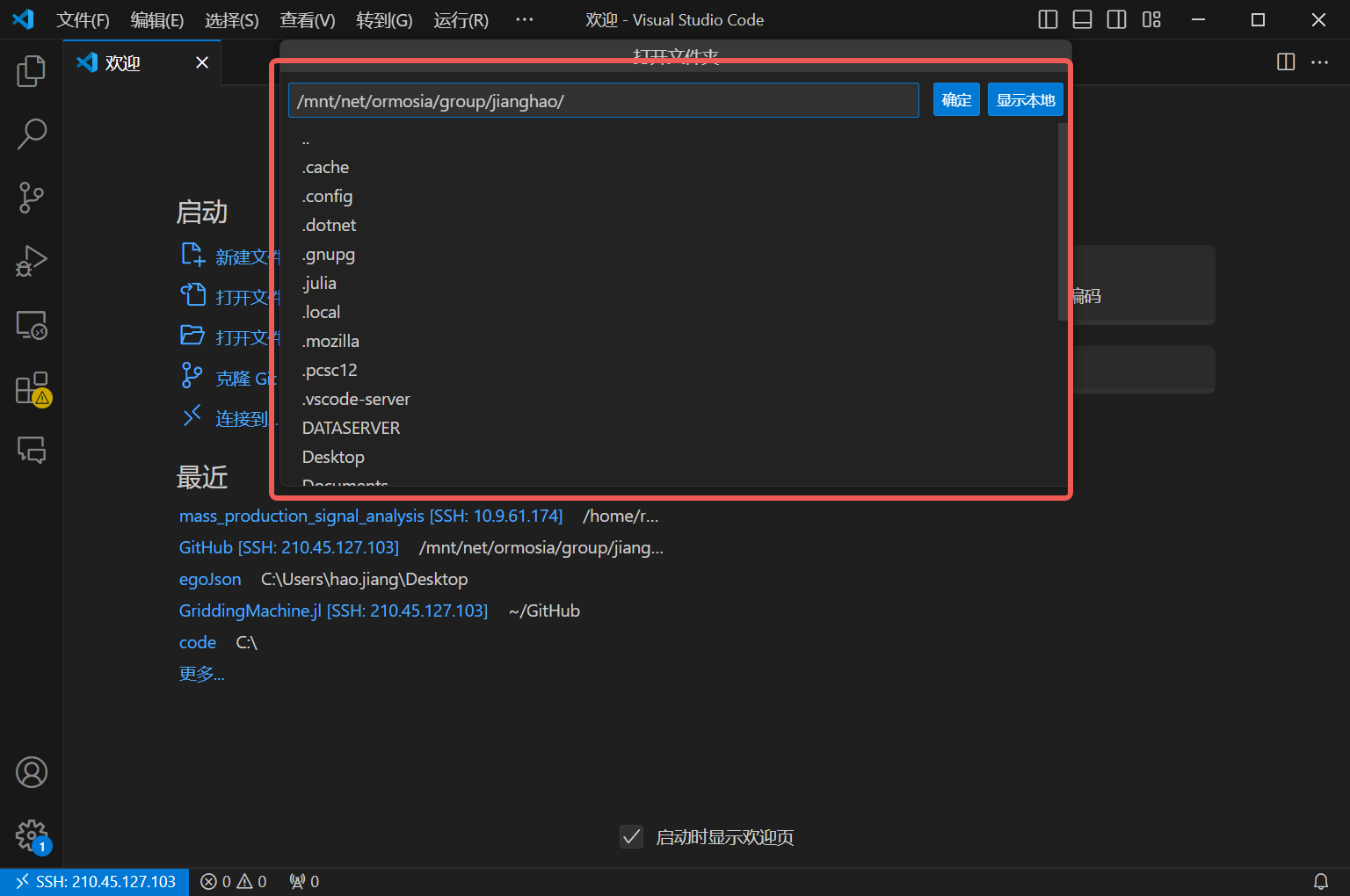Toggle 启动时显示欢迎页 checkbox
Image resolution: width=1350 pixels, height=896 pixels.
click(x=631, y=836)
